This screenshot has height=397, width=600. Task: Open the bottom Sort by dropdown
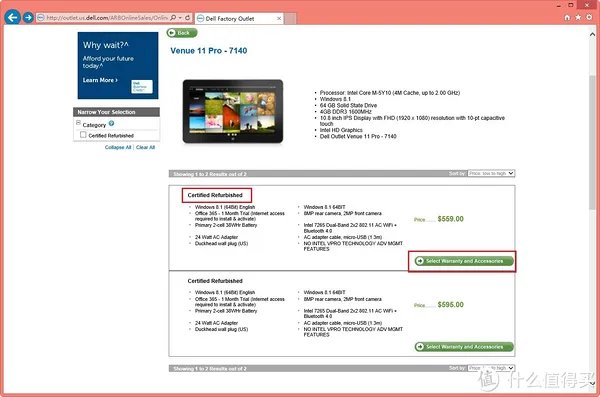click(x=491, y=368)
